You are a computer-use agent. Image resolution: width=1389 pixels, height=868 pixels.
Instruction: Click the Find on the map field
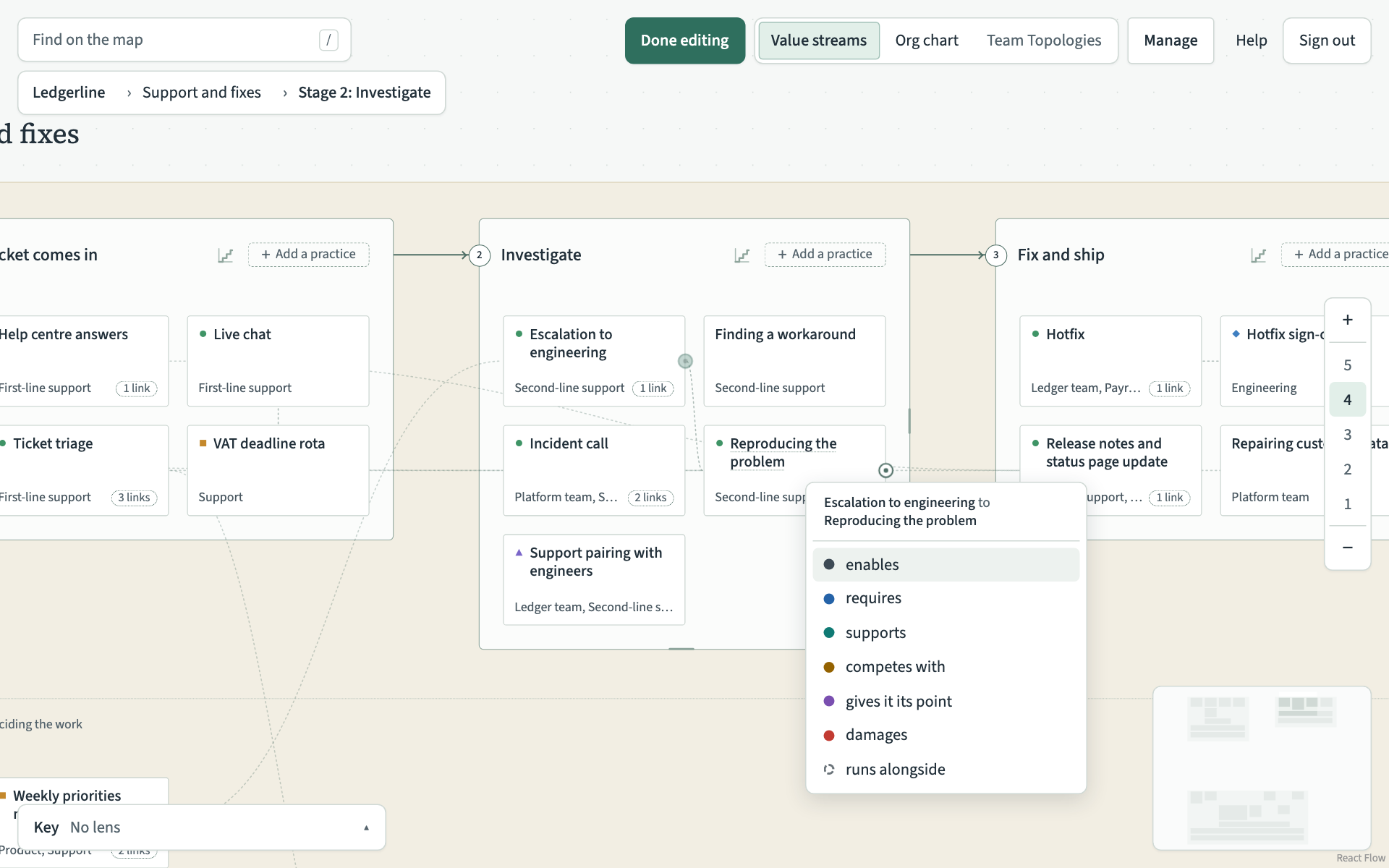[x=184, y=40]
